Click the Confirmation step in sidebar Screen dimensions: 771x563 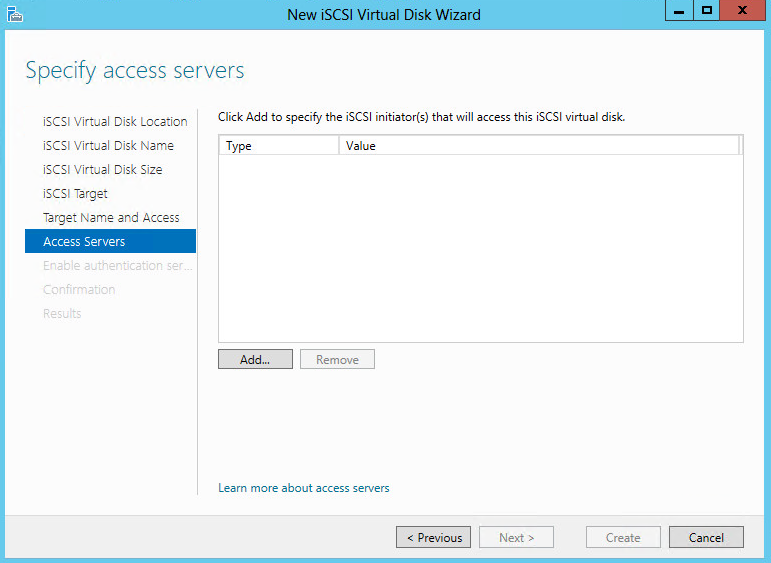(79, 289)
